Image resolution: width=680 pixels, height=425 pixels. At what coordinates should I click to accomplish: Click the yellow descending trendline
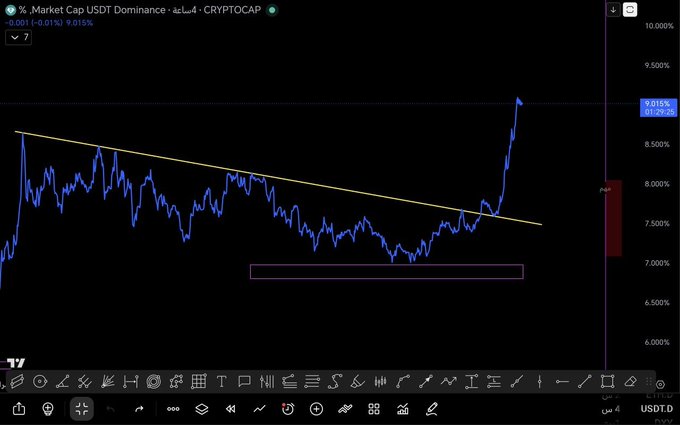278,178
